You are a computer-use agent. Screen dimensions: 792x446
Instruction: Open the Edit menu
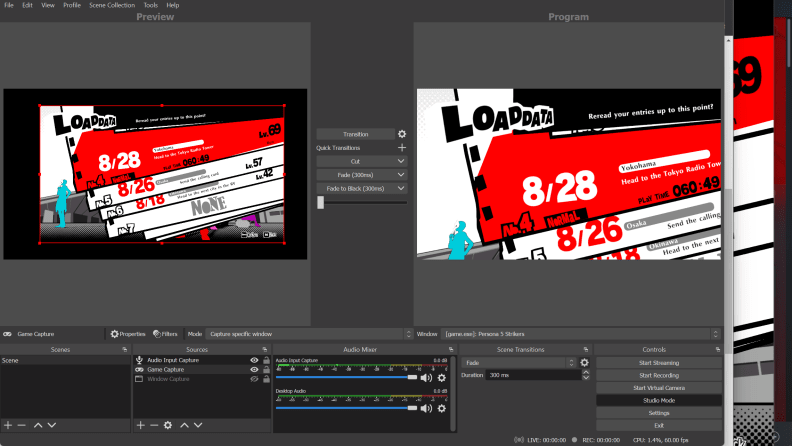click(27, 5)
